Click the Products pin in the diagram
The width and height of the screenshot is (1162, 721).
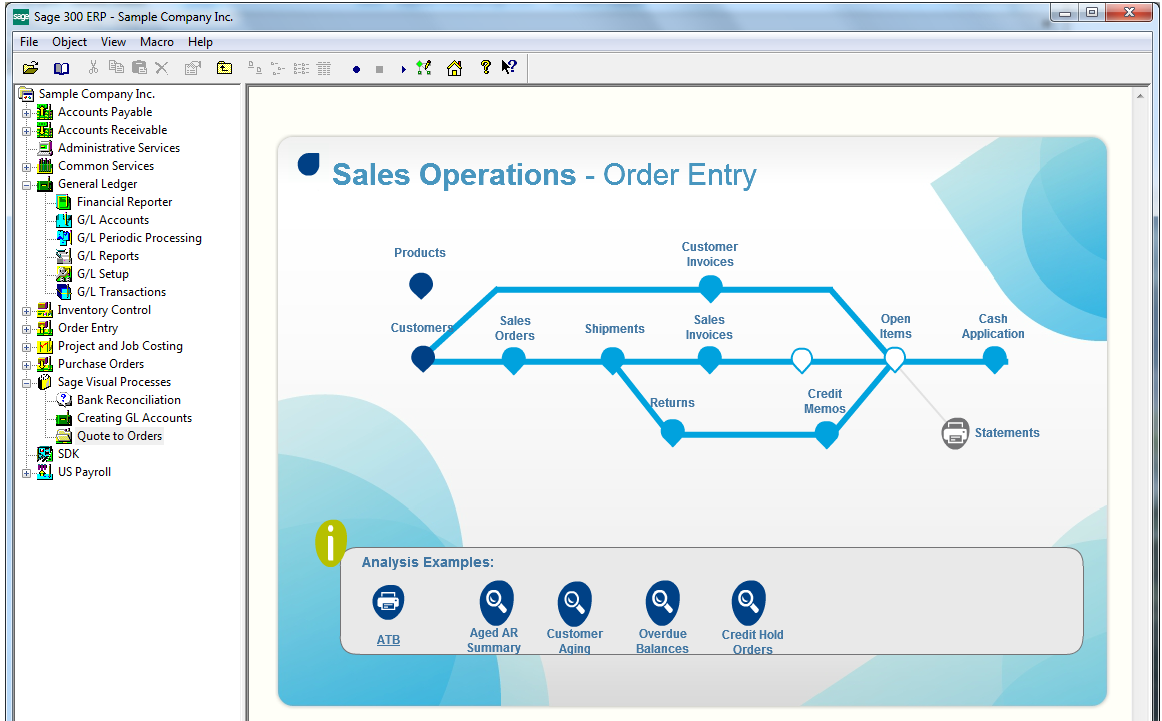pos(421,285)
